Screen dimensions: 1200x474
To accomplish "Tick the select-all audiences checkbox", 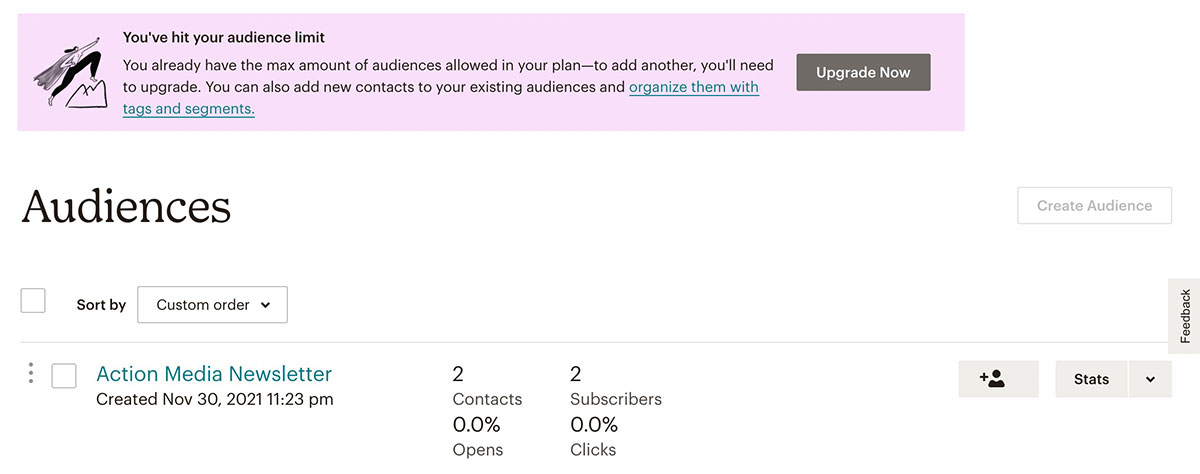I will click(33, 301).
